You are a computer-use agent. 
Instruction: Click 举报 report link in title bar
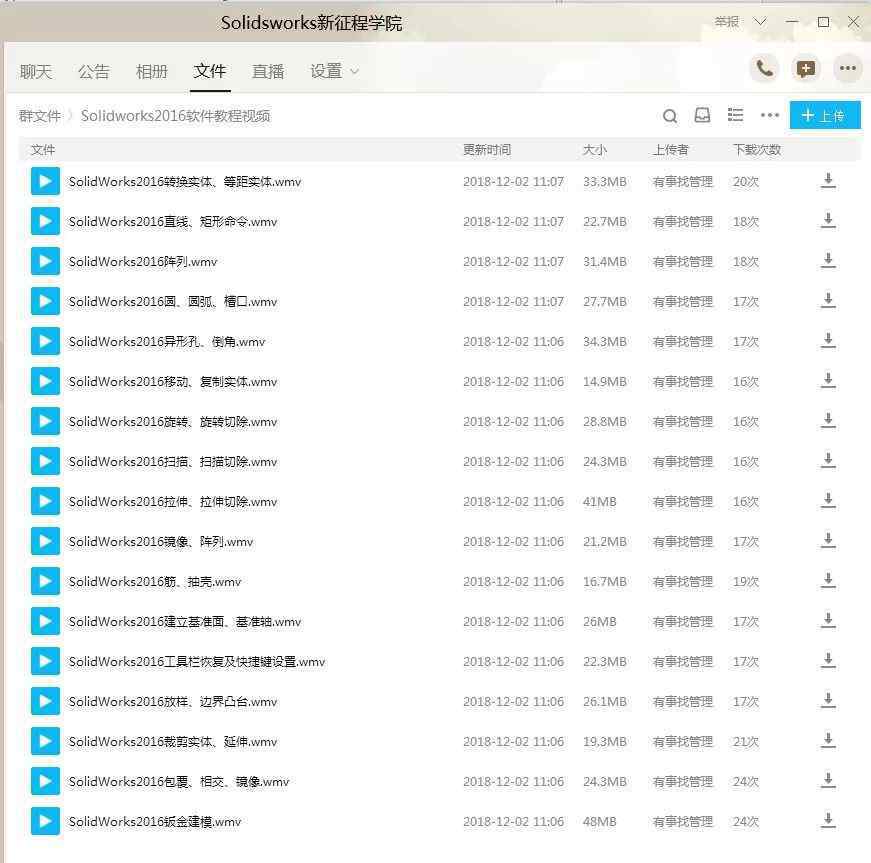click(727, 22)
